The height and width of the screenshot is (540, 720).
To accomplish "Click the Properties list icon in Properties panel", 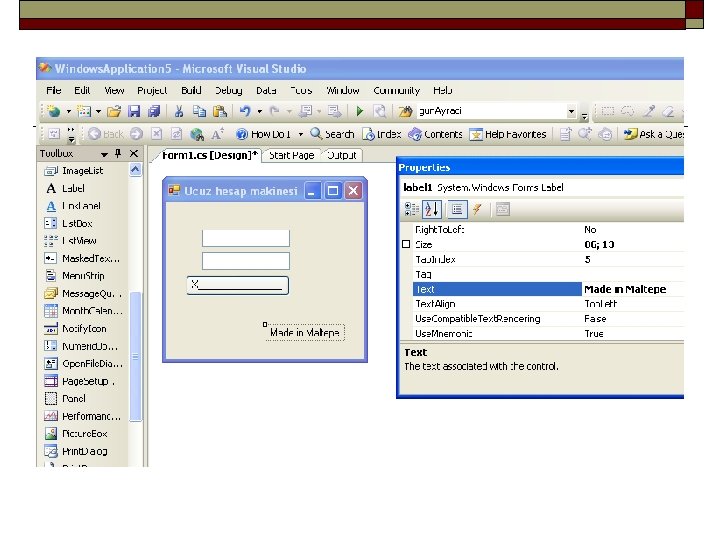I will click(x=457, y=209).
